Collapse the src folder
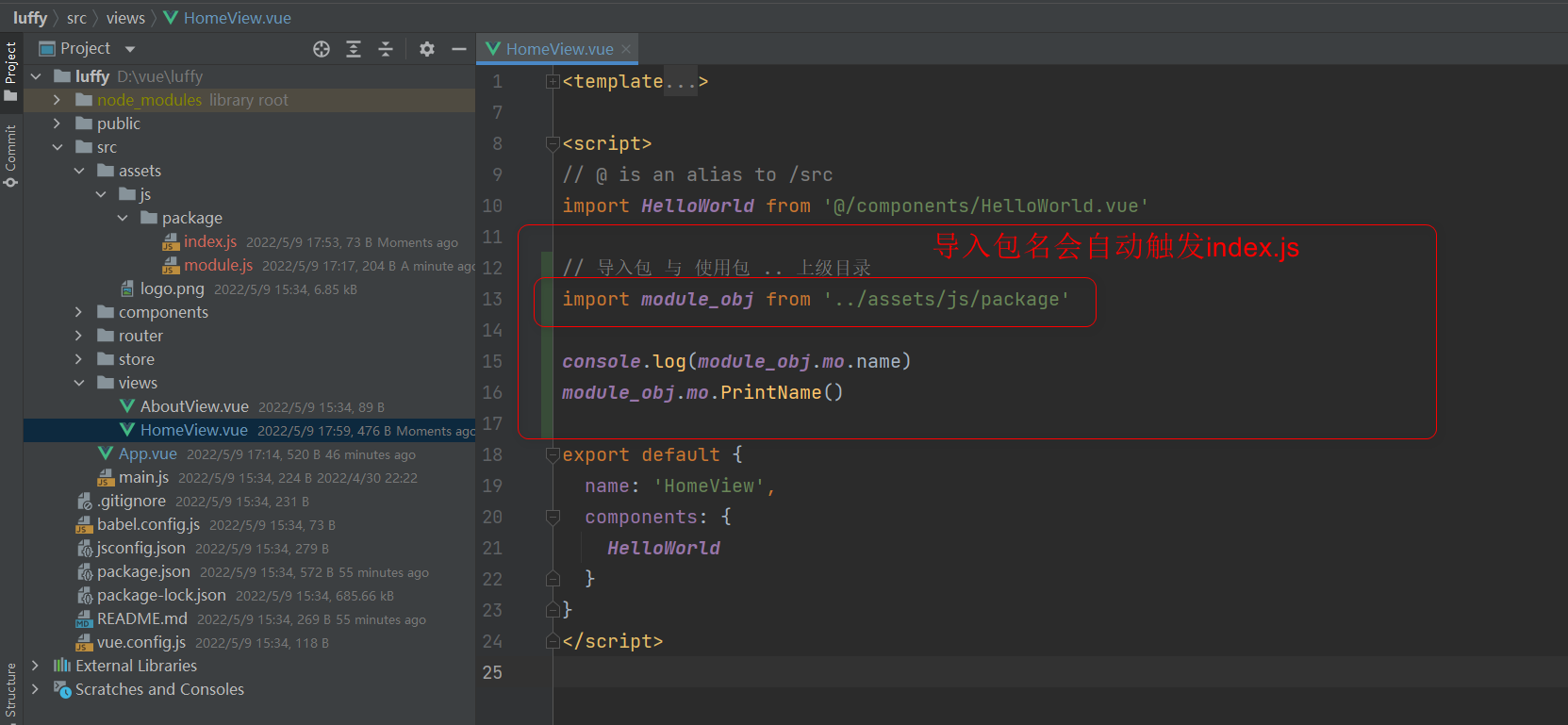1568x725 pixels. coord(58,147)
